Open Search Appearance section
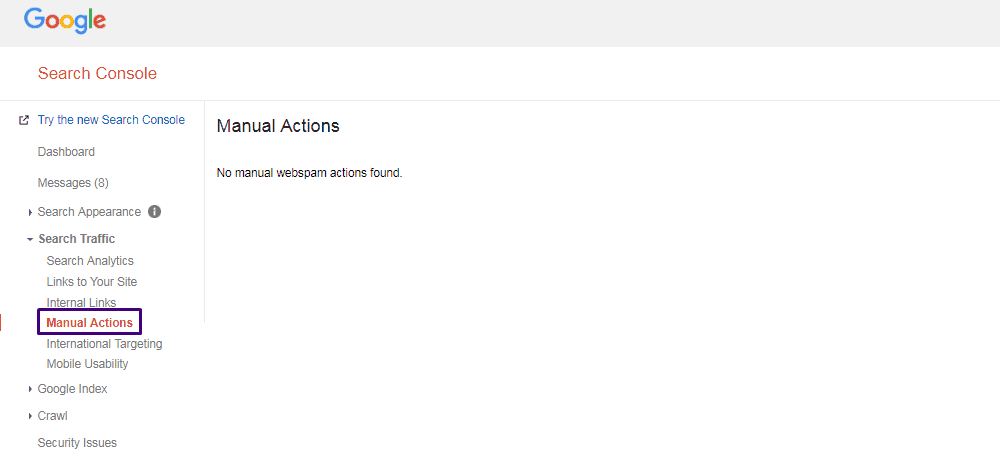The image size is (1000, 458). 89,212
